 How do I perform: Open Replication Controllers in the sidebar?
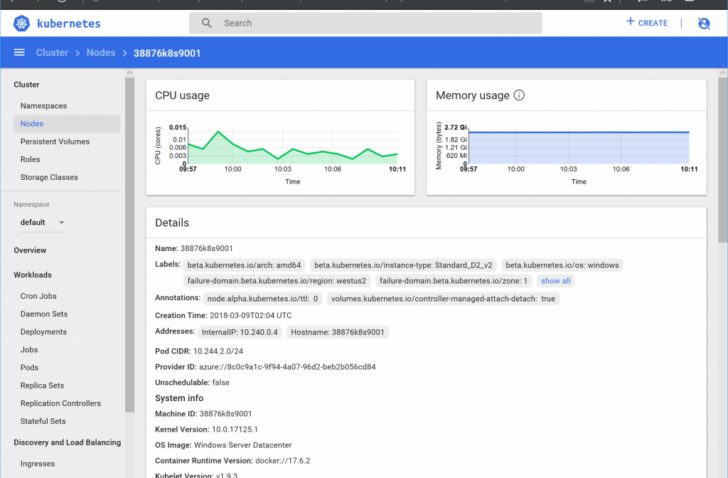click(60, 403)
